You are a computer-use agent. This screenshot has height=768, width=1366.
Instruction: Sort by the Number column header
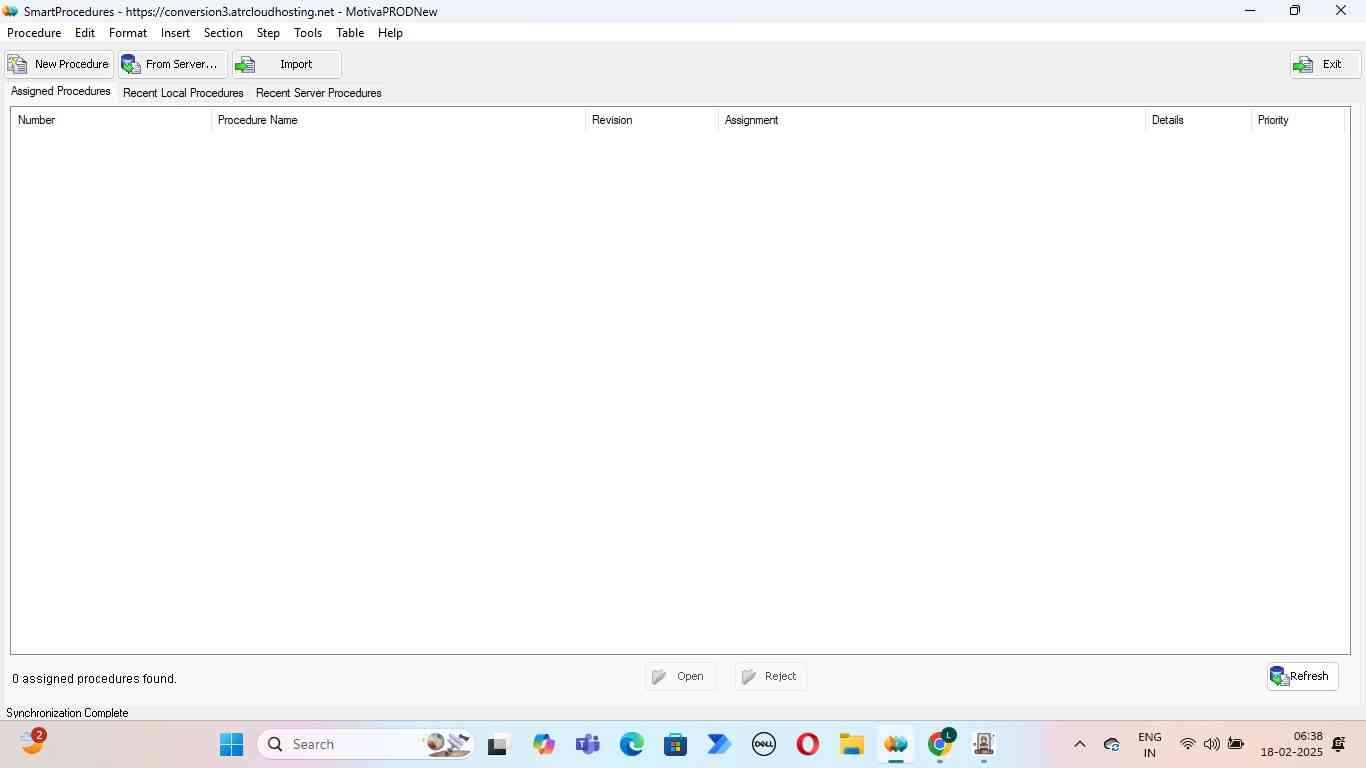tap(111, 120)
